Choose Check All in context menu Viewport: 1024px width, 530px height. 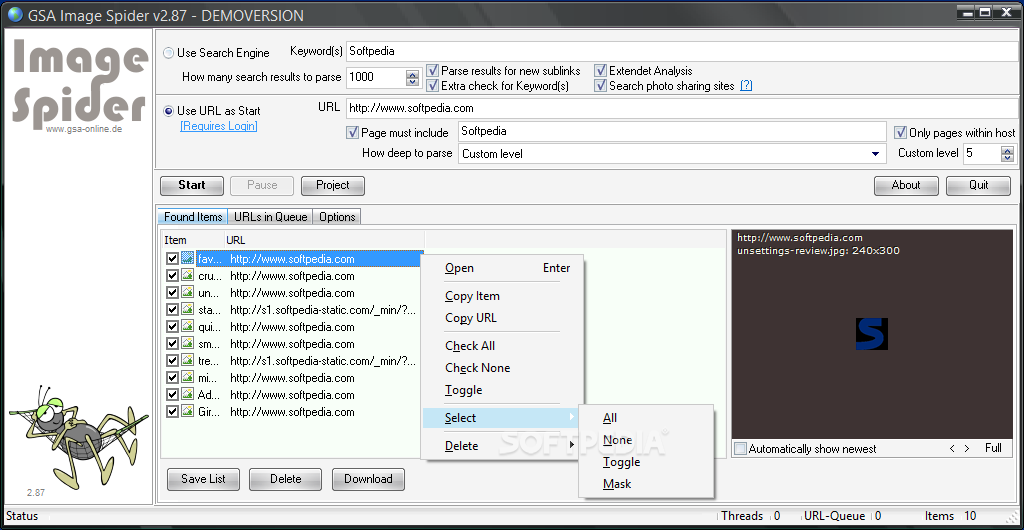(502, 346)
